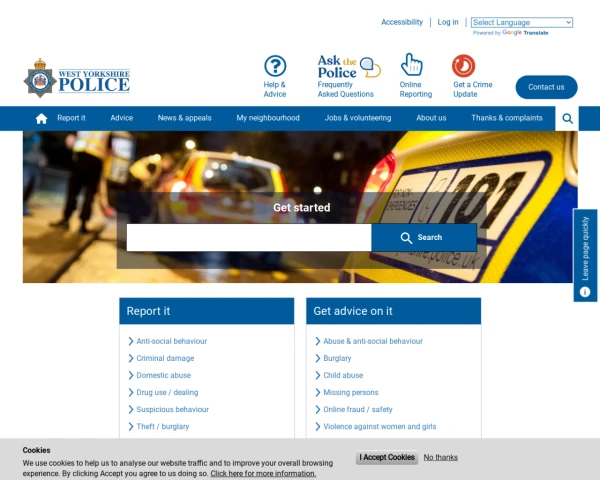The height and width of the screenshot is (480, 600).
Task: Click the Online Reporting hand pointer icon
Action: click(x=411, y=64)
